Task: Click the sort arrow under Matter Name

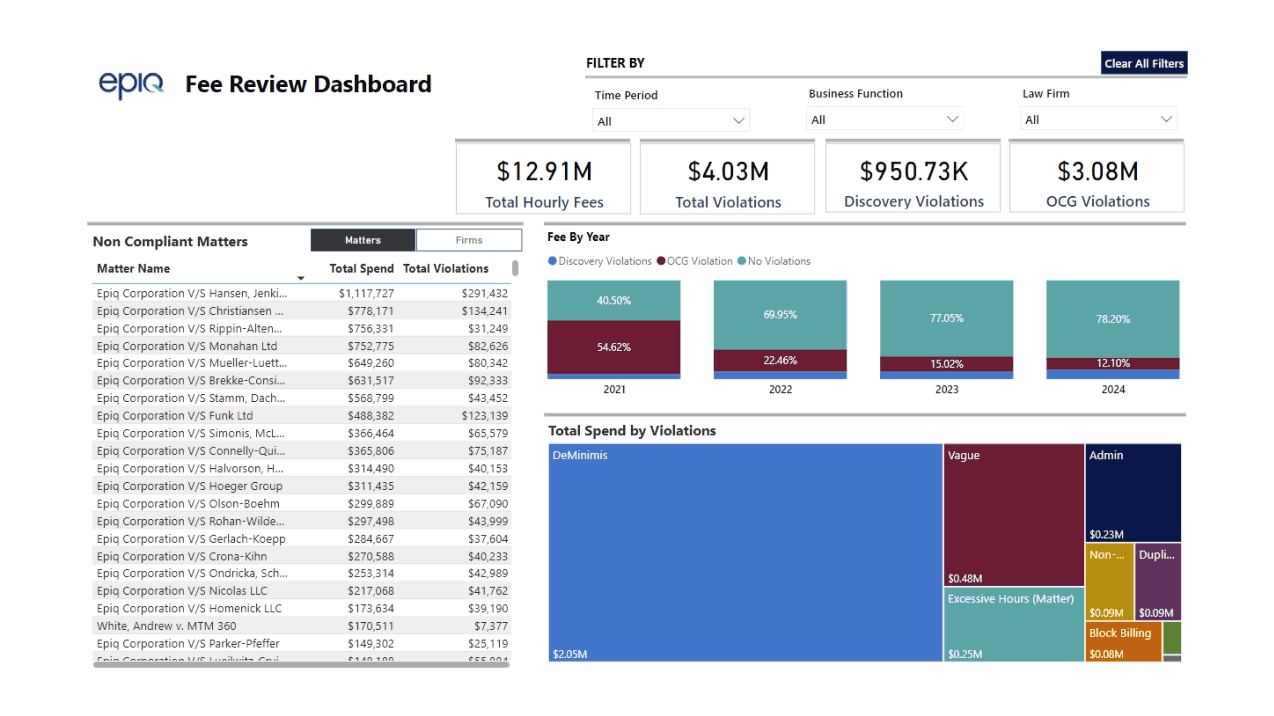Action: (x=301, y=278)
